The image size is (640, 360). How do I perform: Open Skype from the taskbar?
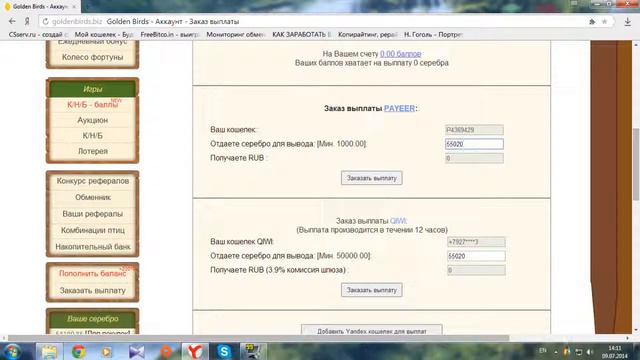click(x=224, y=351)
